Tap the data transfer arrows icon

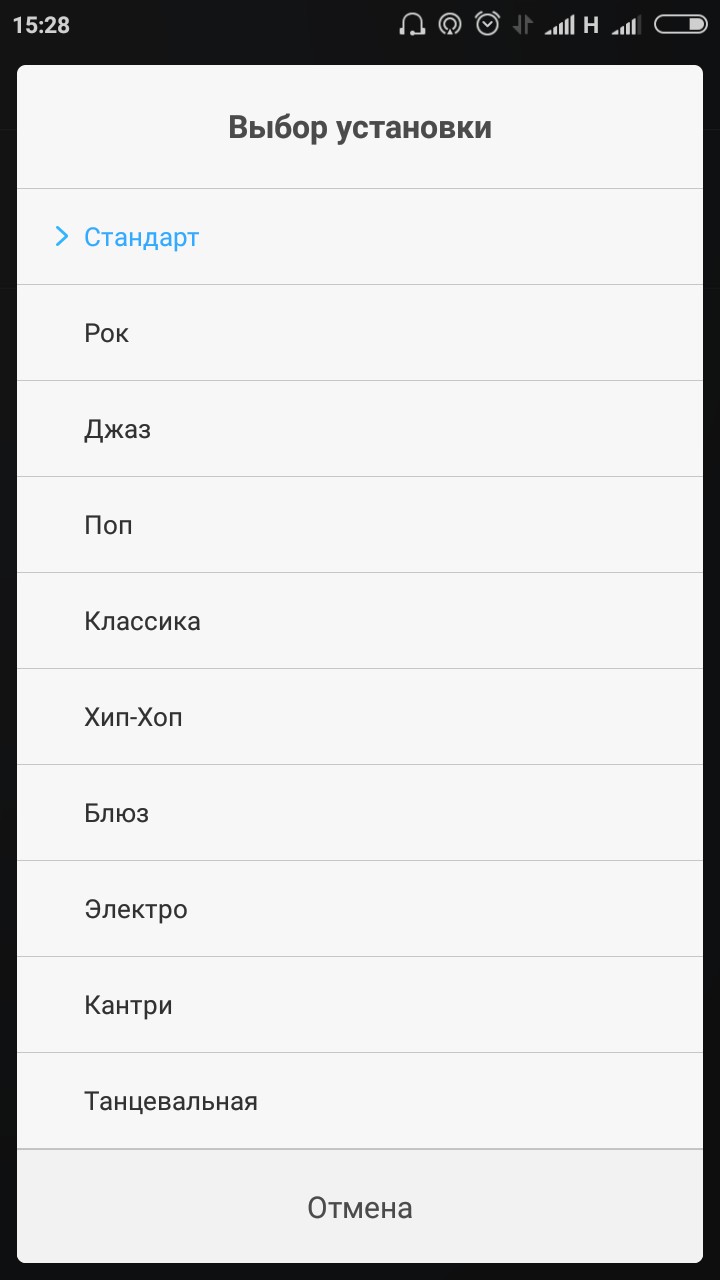[522, 25]
